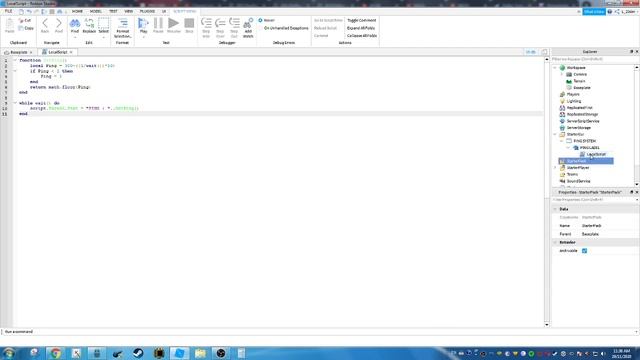Click Step Into debugger icon
Image resolution: width=640 pixels, height=360 pixels.
(206, 28)
